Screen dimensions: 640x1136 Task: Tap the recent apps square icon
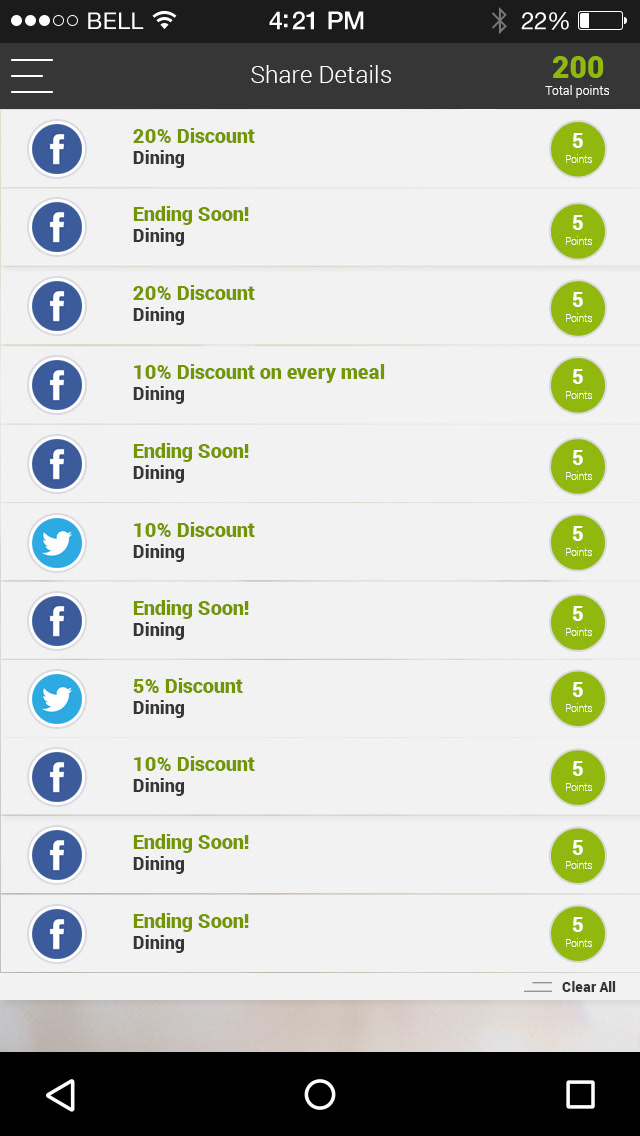(x=580, y=1094)
